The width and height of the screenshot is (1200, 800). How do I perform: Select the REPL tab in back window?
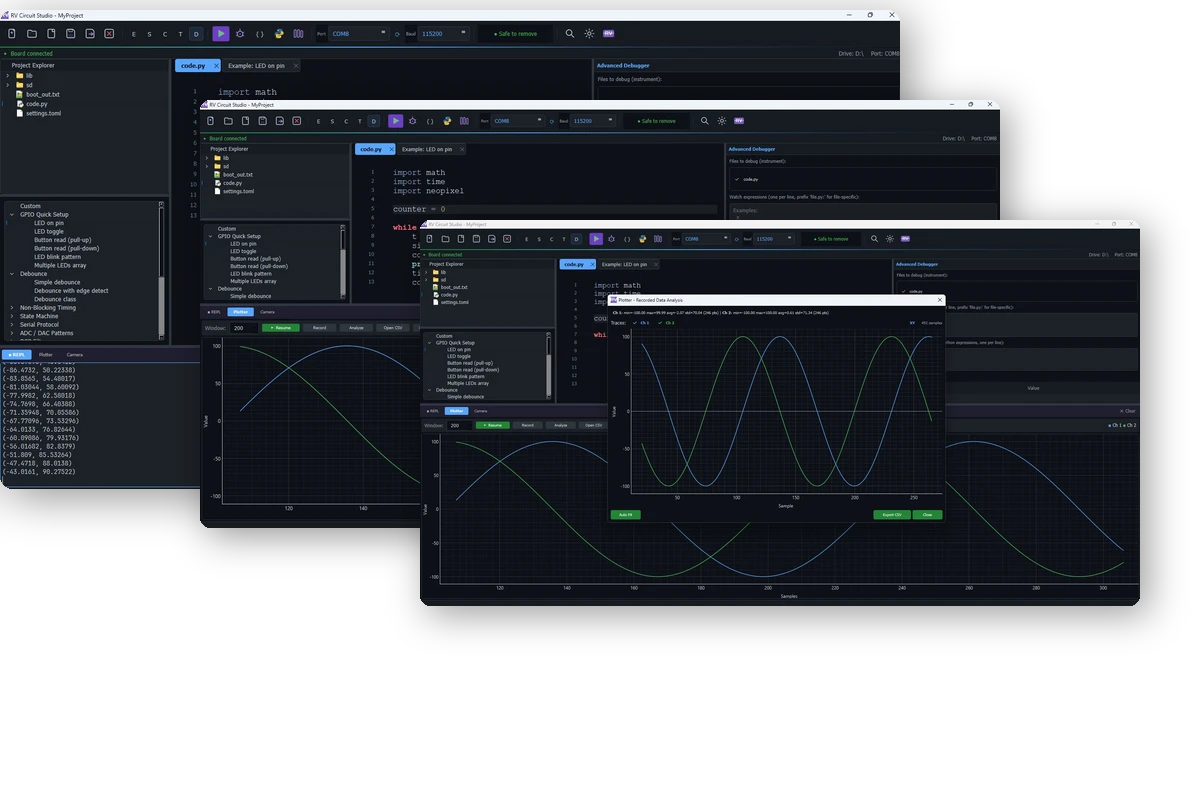tap(17, 355)
